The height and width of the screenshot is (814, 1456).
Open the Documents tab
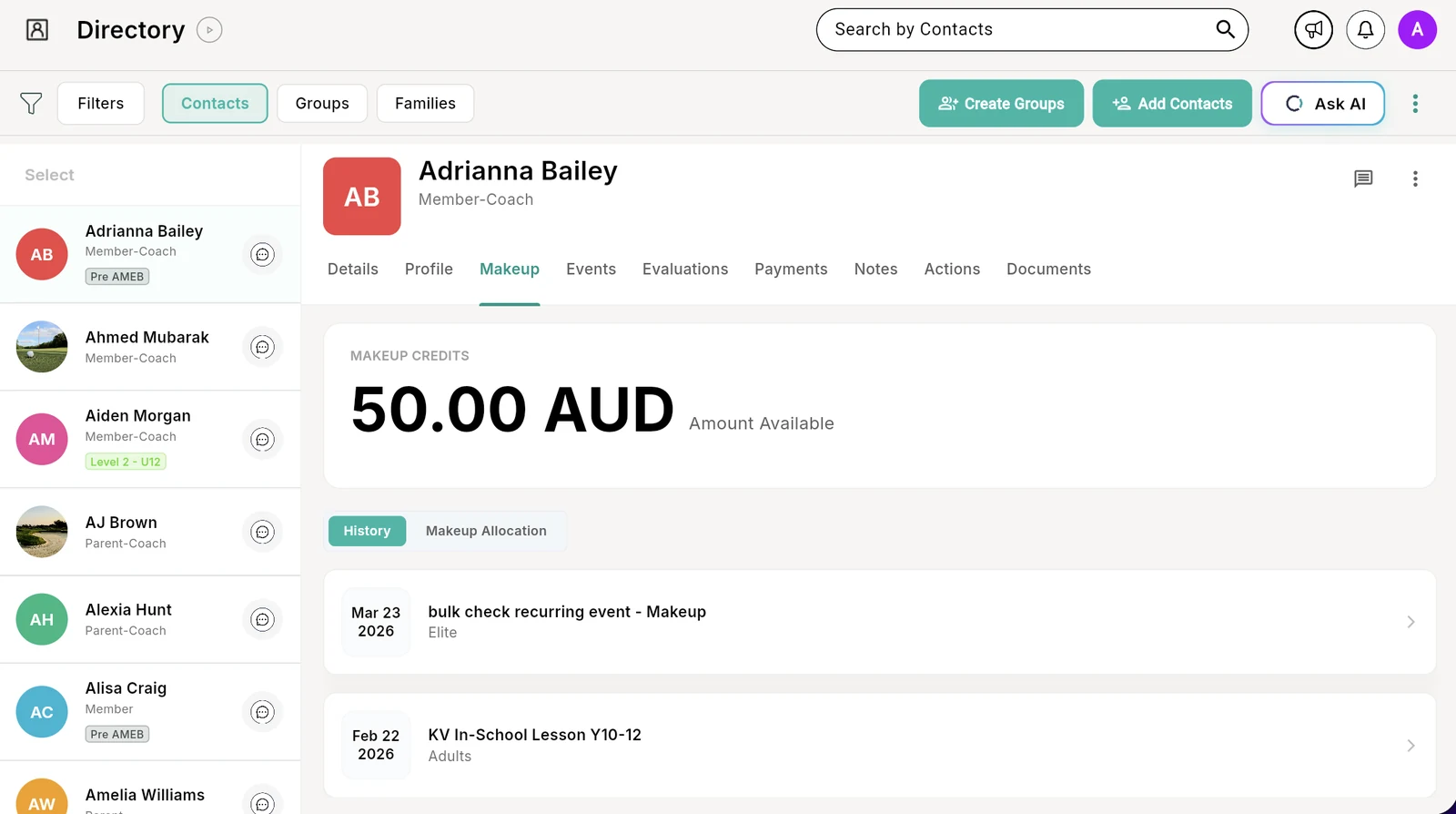tap(1048, 270)
